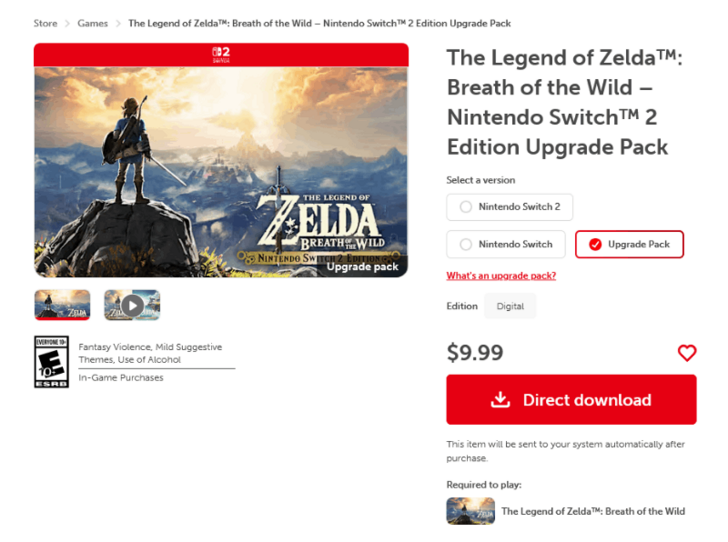The width and height of the screenshot is (728, 542).
Task: Add game to wishlist with heart icon
Action: point(687,353)
